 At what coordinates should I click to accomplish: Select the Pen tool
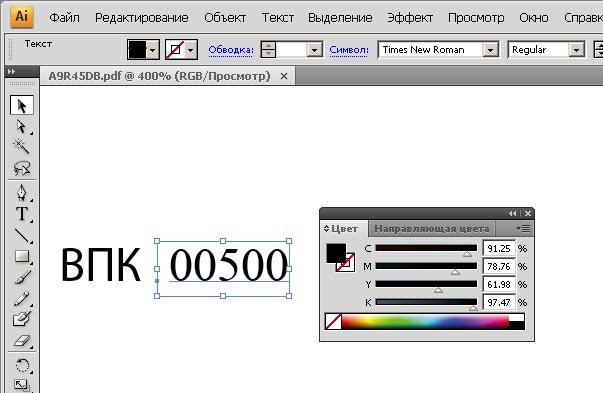pyautogui.click(x=22, y=192)
